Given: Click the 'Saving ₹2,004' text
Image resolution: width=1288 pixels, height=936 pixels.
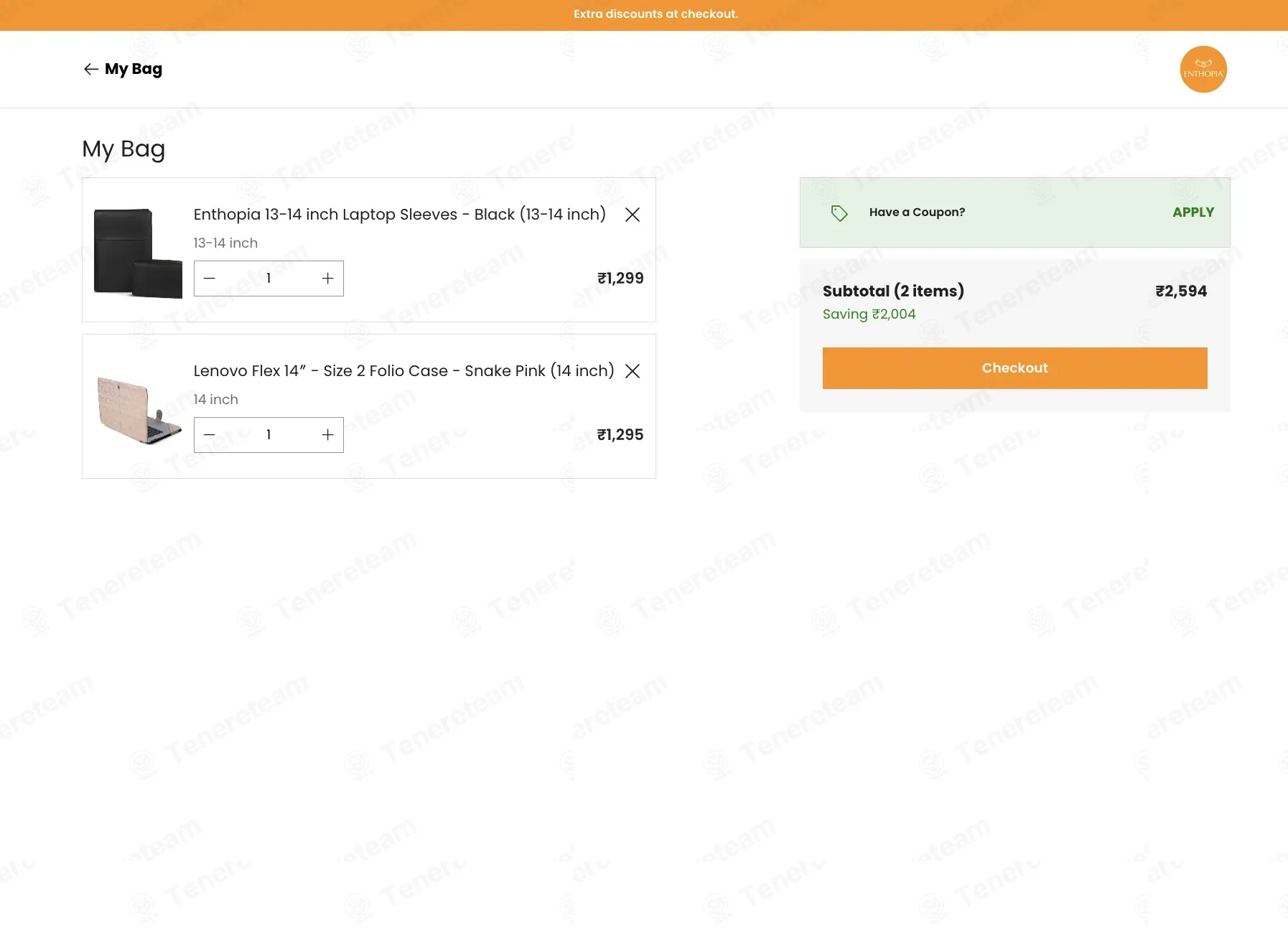Looking at the screenshot, I should pos(869,314).
